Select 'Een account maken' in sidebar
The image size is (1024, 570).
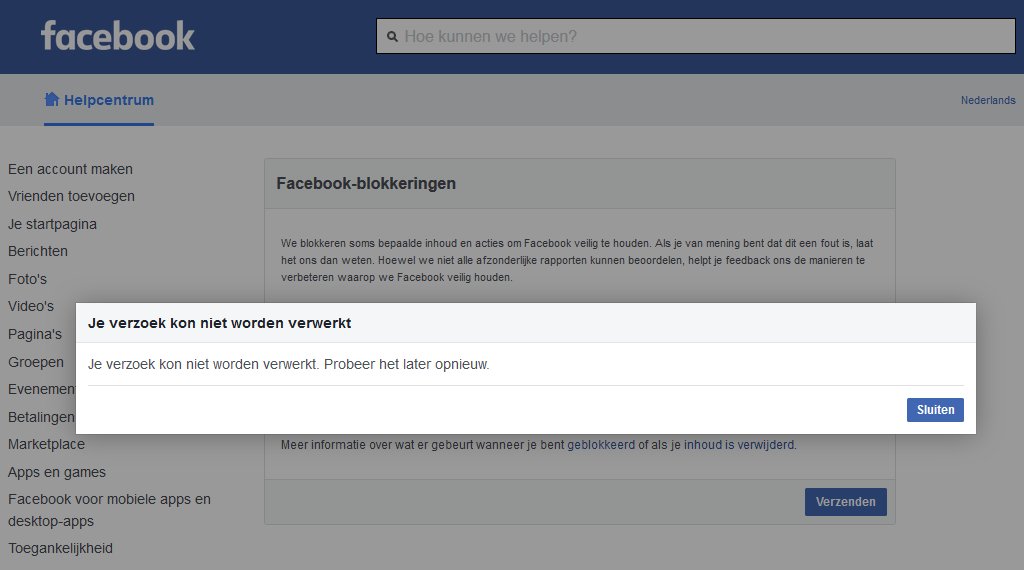[x=71, y=169]
